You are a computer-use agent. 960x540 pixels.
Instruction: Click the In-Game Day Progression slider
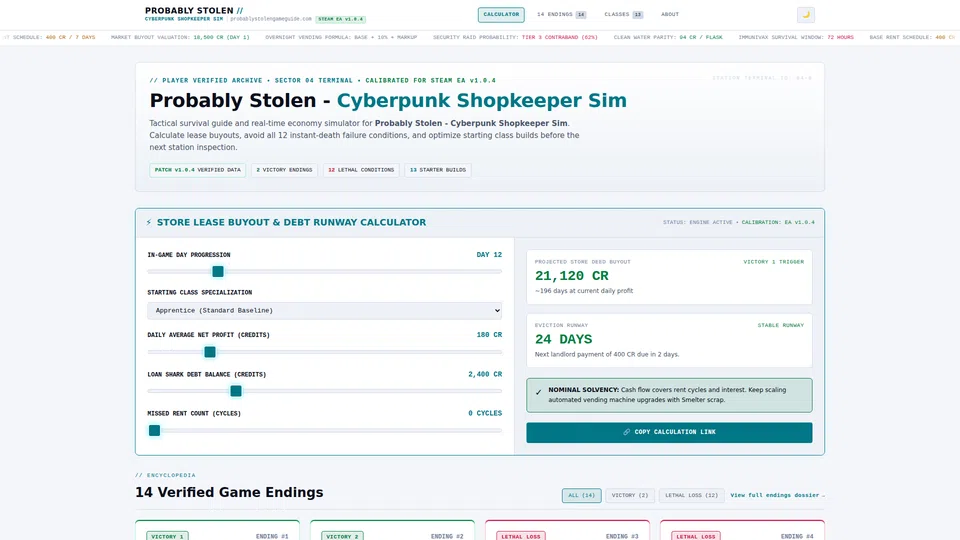(324, 271)
